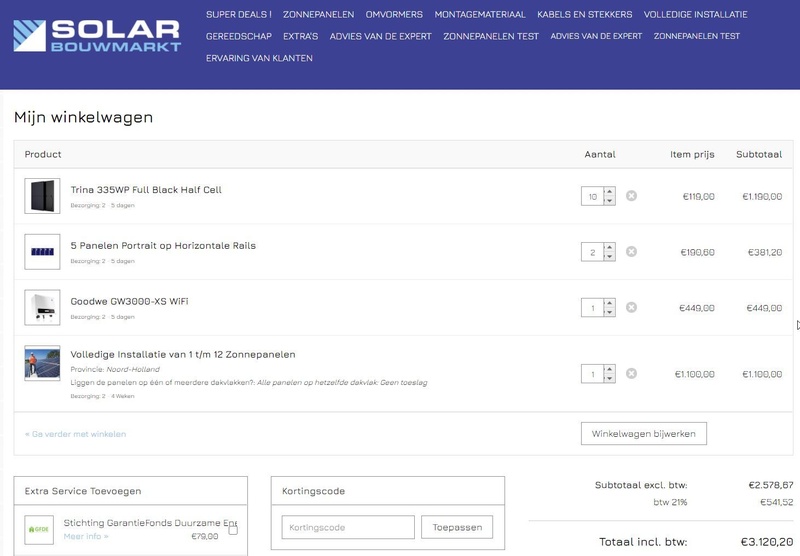800x556 pixels.
Task: Decrease 5 Panelen Portrait quantity down arrow
Action: pyautogui.click(x=609, y=256)
